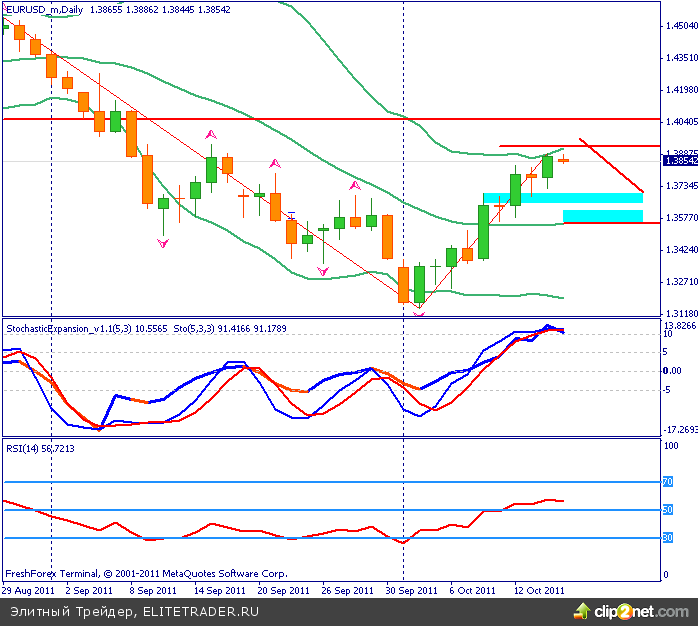Click the 12 Oct 2011 date label

point(539,591)
